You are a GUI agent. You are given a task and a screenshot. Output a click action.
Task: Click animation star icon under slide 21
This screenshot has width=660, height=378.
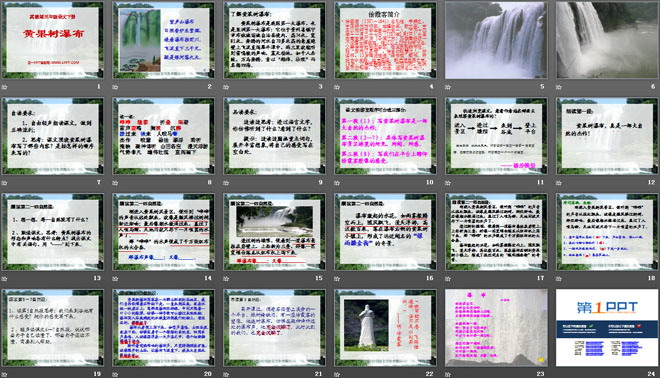coord(226,374)
